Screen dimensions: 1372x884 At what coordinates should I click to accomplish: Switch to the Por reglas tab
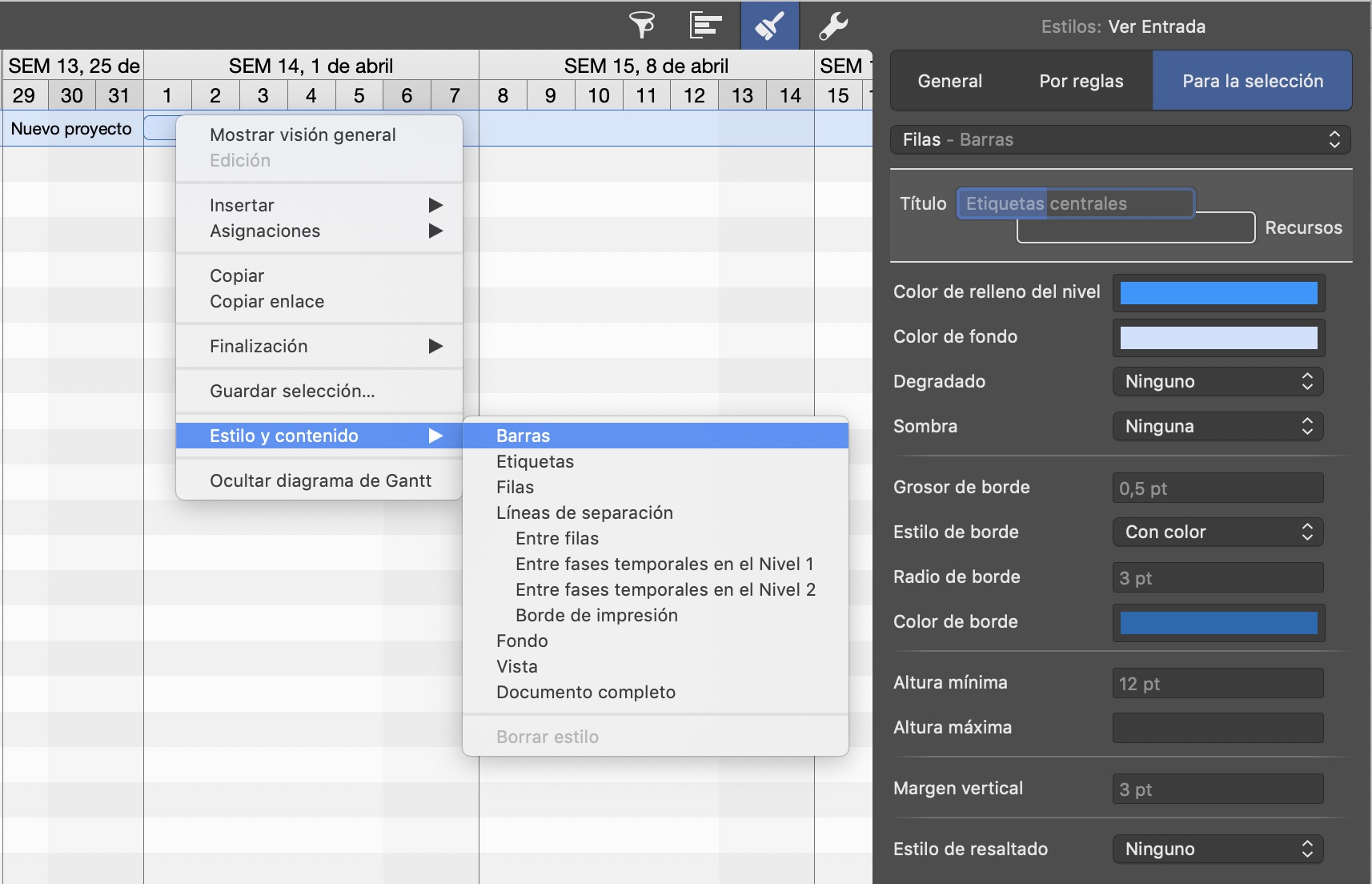pyautogui.click(x=1081, y=81)
